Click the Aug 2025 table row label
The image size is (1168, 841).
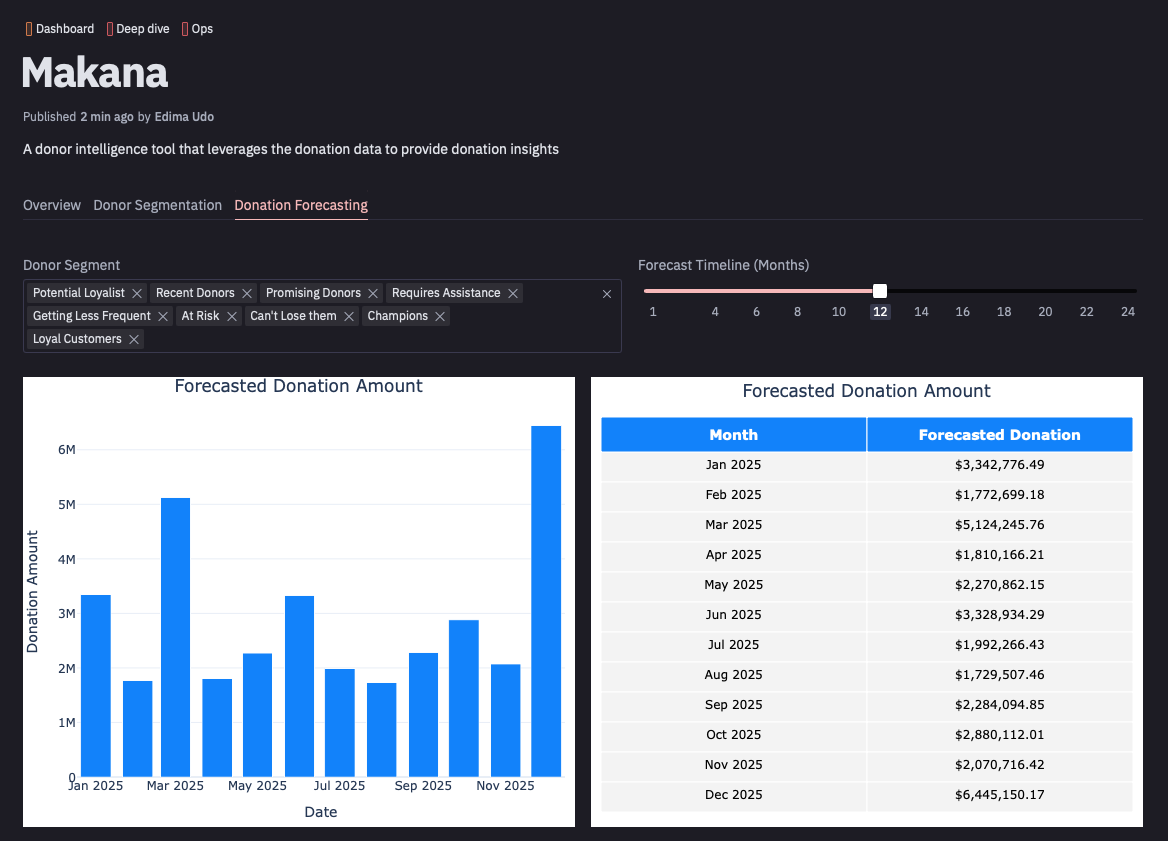click(734, 675)
